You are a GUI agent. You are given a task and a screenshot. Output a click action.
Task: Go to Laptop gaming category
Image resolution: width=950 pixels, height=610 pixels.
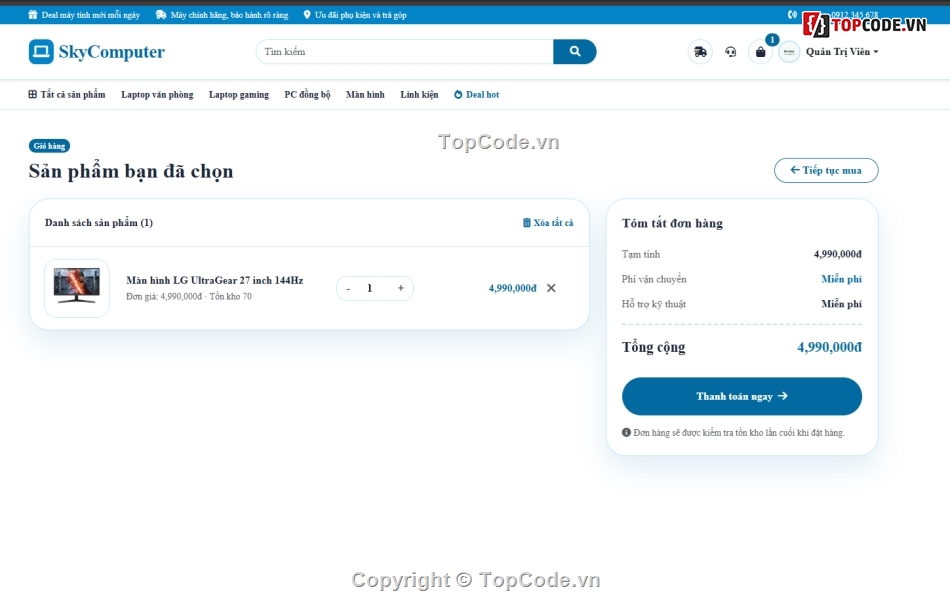(239, 94)
